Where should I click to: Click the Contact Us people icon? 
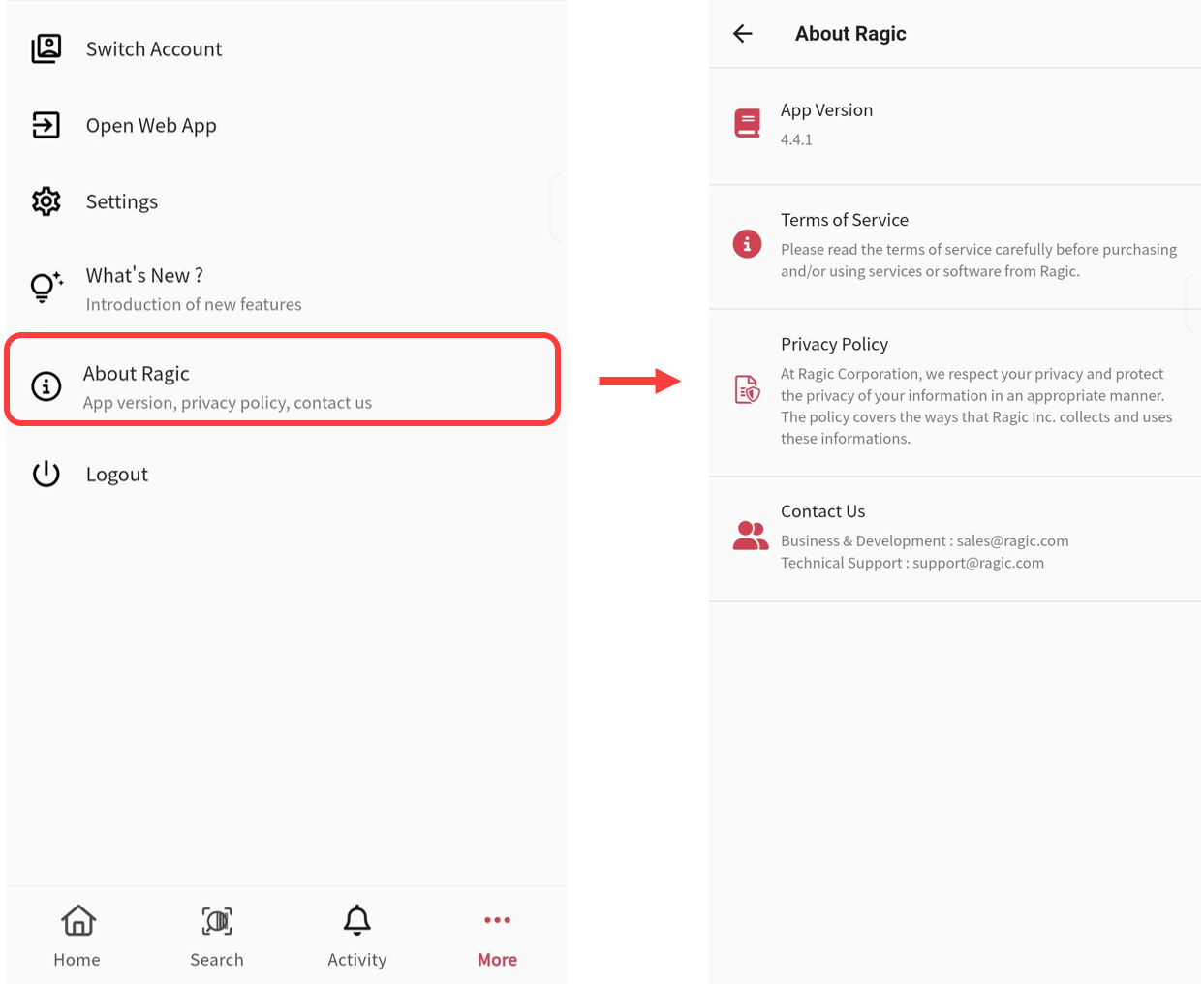750,536
